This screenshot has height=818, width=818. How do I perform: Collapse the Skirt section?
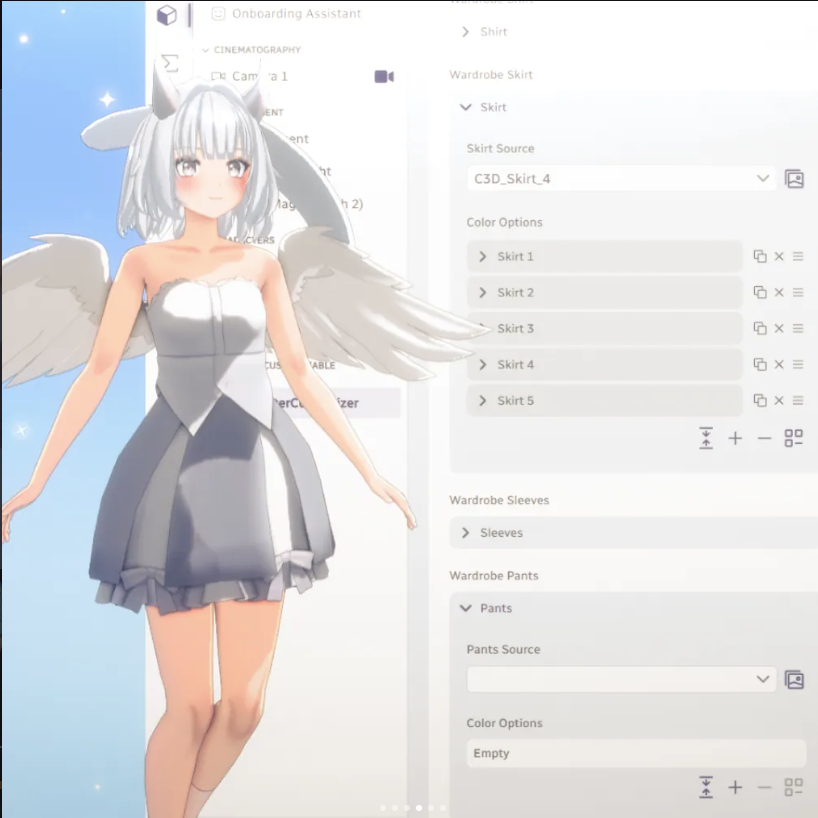coord(465,107)
